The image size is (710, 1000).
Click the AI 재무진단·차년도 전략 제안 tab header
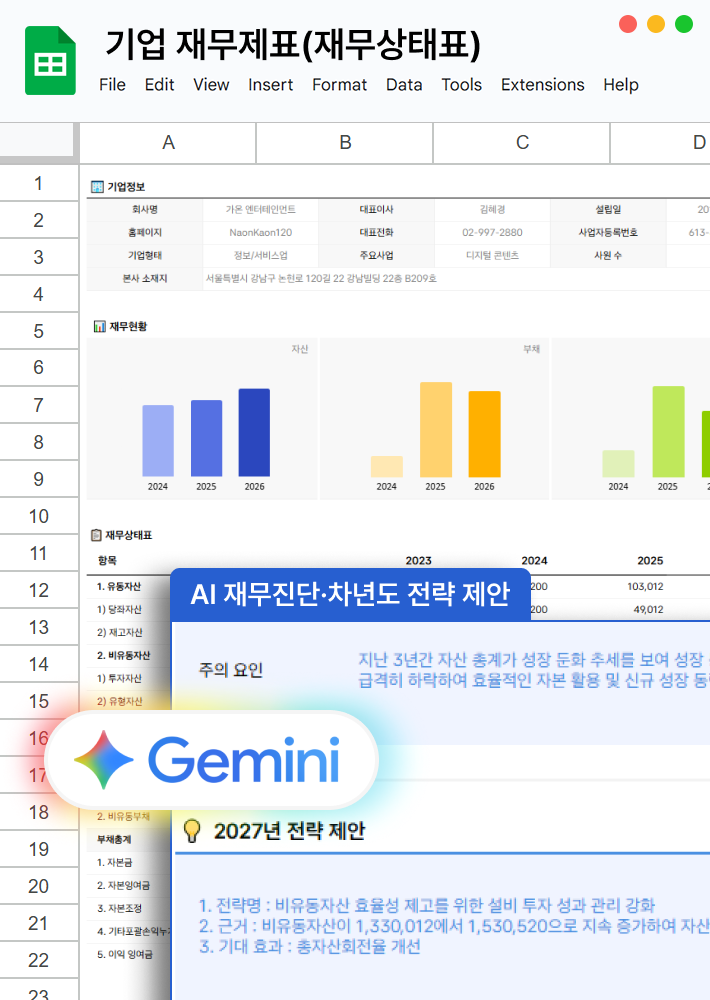tap(350, 594)
